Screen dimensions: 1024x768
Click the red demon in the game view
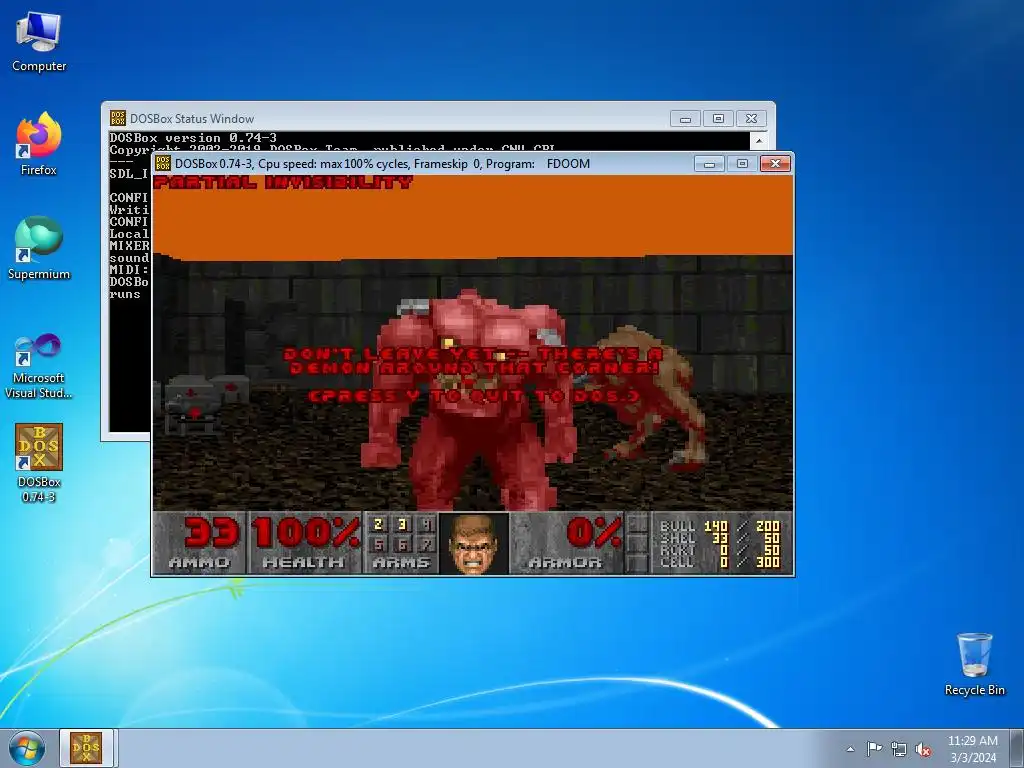[469, 398]
